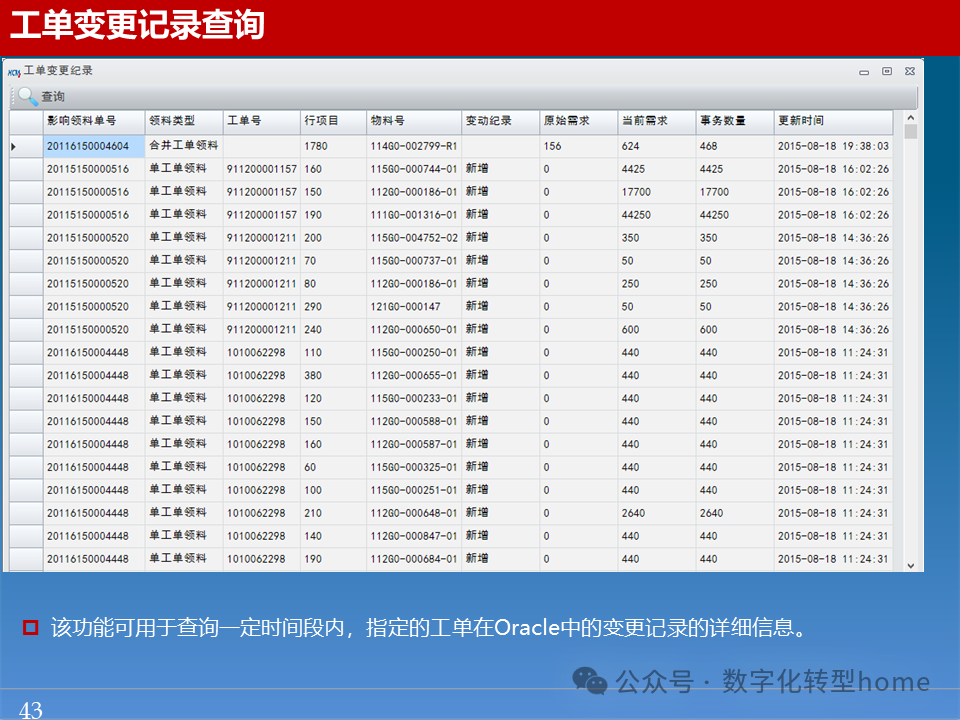Click material number 115G0-000744-01

click(413, 169)
